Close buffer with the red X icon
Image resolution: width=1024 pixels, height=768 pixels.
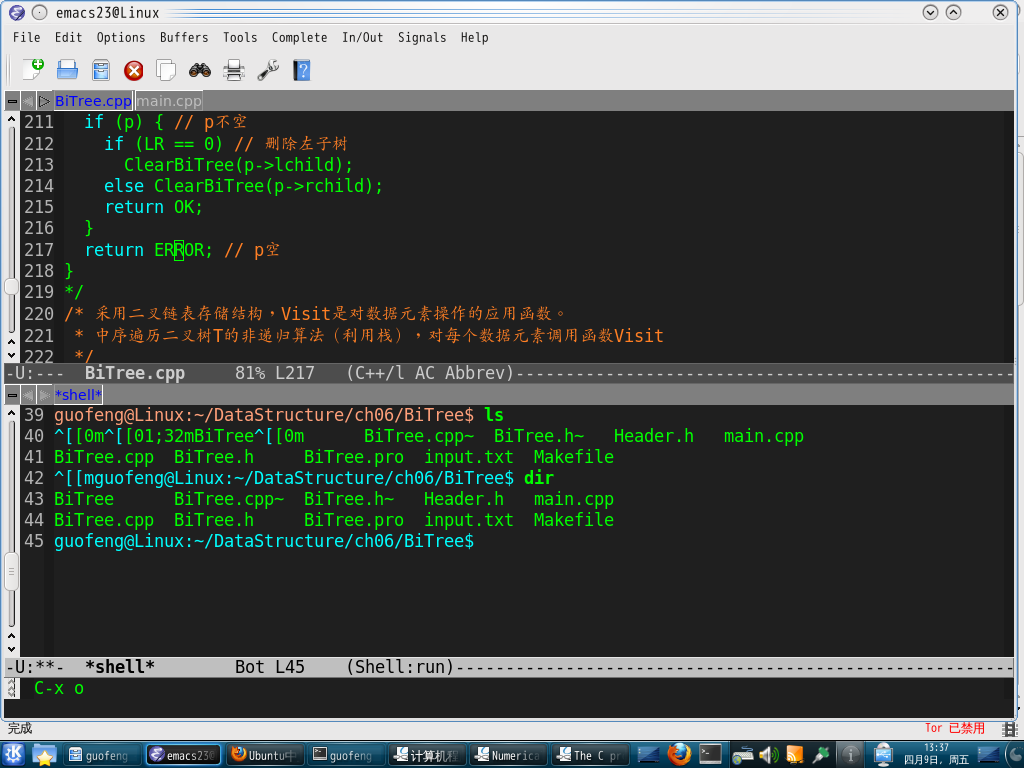point(134,70)
